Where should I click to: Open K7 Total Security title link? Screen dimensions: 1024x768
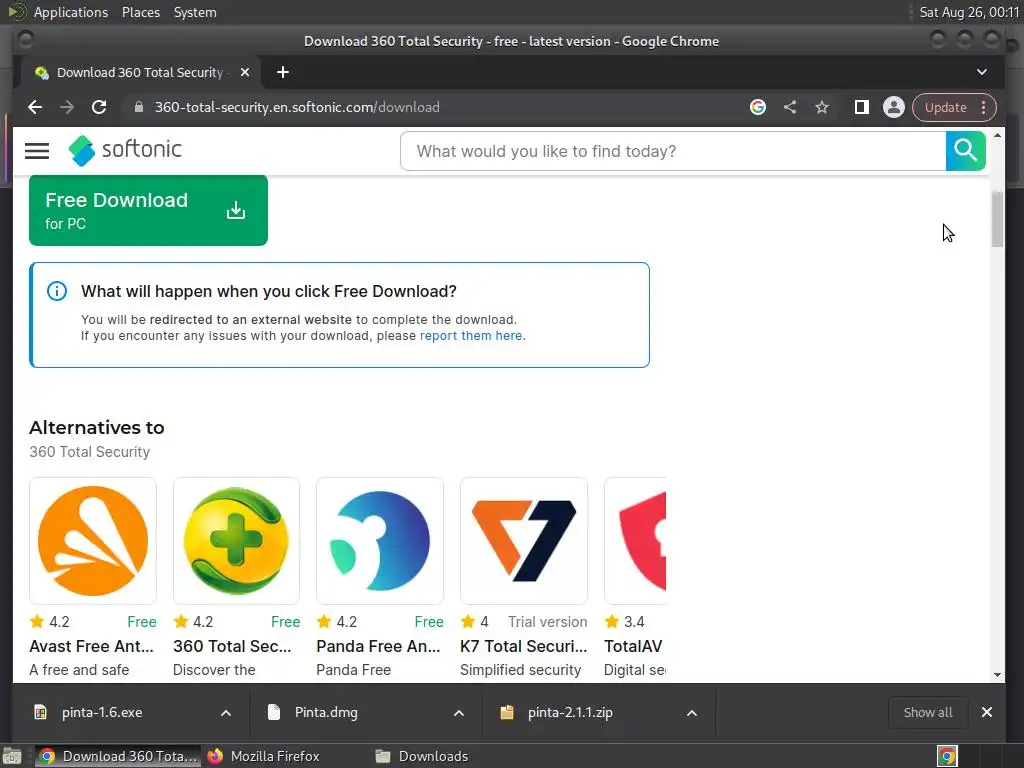(x=524, y=646)
